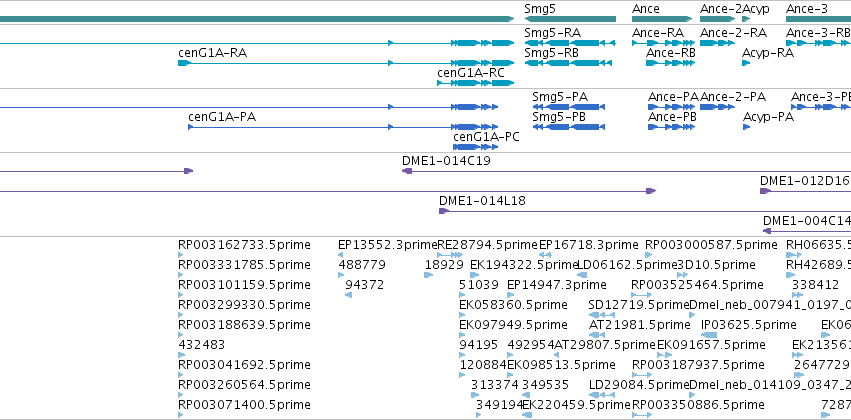Select the 349535 EST label
The image size is (851, 420).
point(545,385)
